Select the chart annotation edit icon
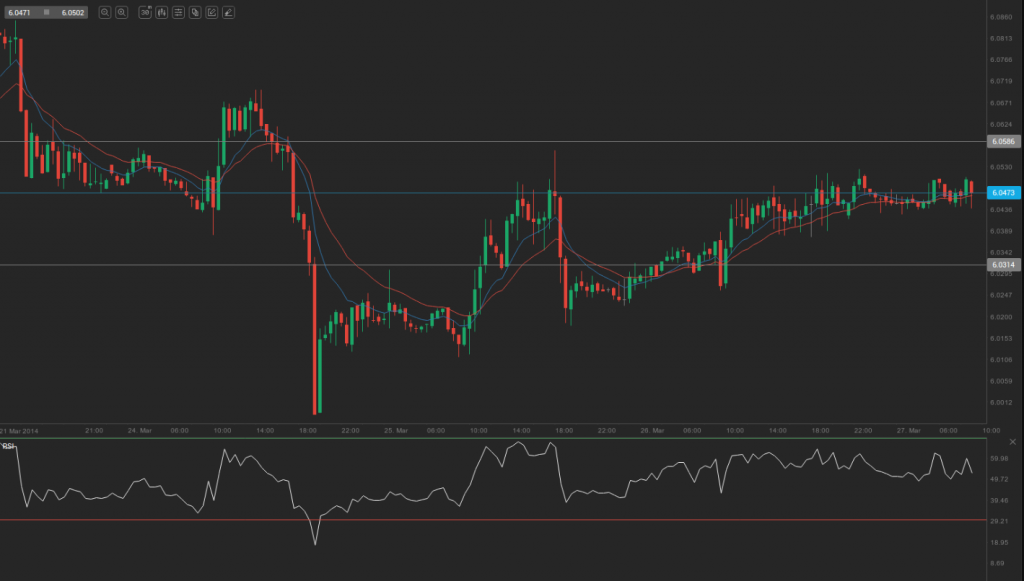 click(211, 13)
